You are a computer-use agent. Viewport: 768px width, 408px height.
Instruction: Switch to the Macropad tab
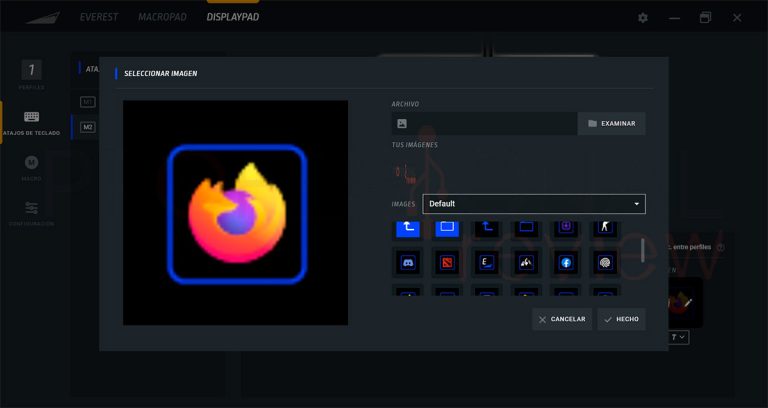(x=162, y=17)
